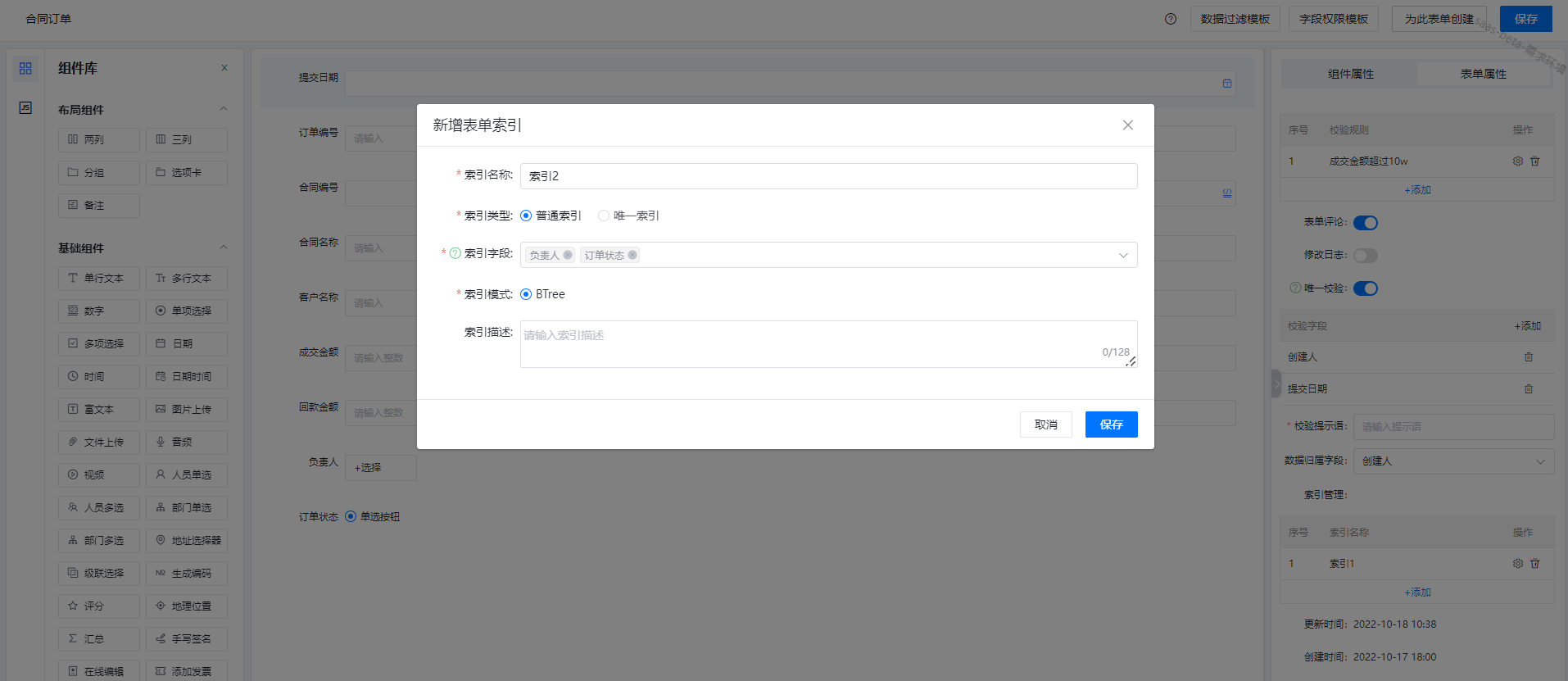Expand the 索引字段 dropdown
The width and height of the screenshot is (1568, 681).
(x=1123, y=255)
